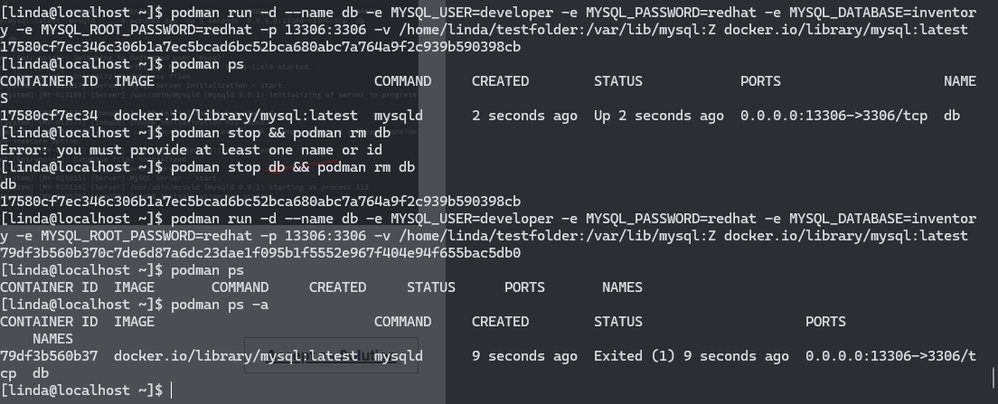Click the CONTAINER ID header in the first table
This screenshot has height=404, width=998.
coord(48,81)
